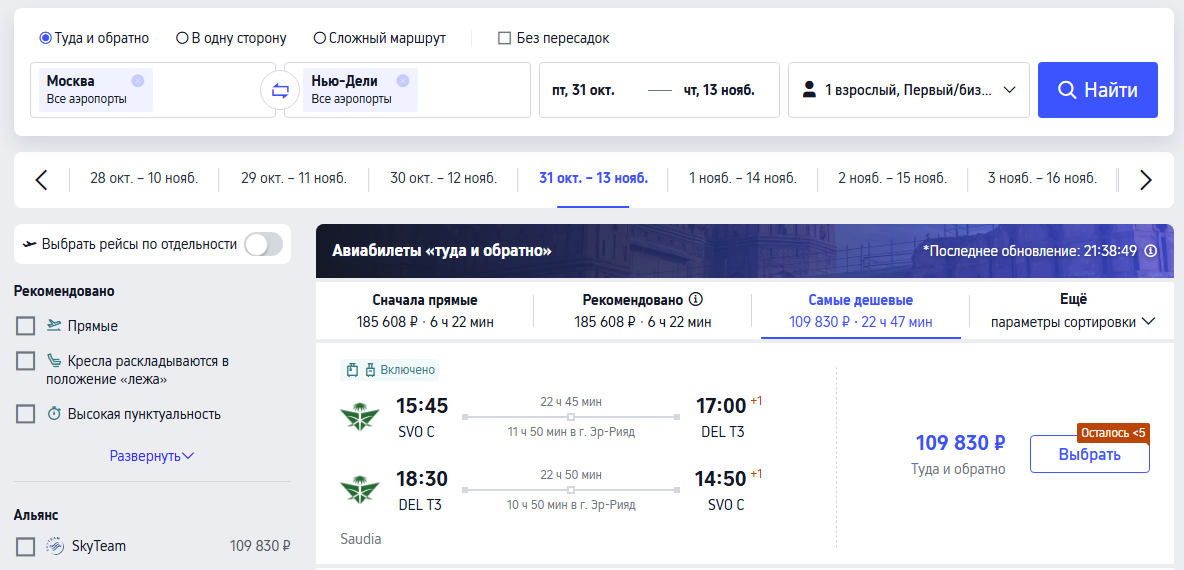Remove Нью-Дели destination chip
The image size is (1184, 570).
(x=402, y=81)
